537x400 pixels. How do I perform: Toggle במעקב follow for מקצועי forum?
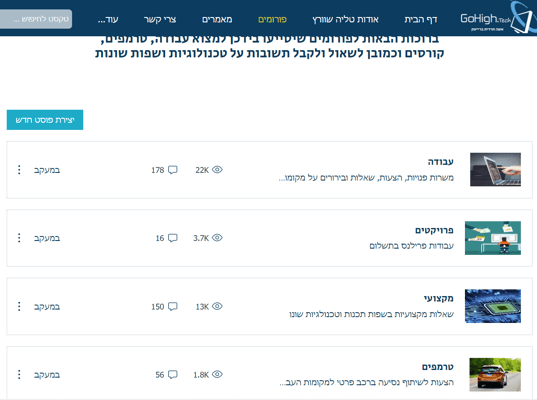47,307
